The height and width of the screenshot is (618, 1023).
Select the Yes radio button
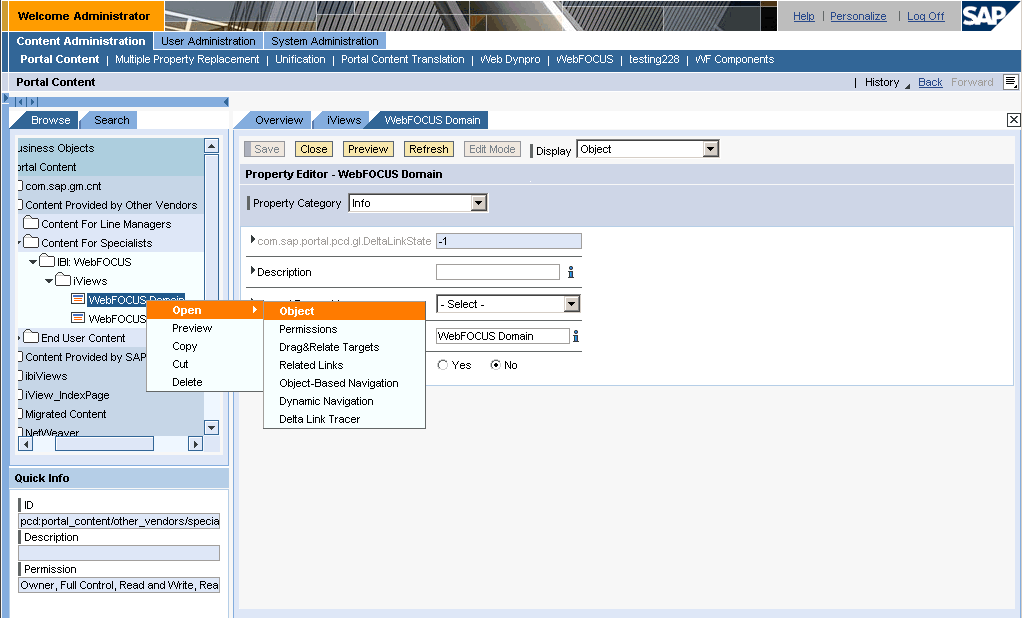443,365
